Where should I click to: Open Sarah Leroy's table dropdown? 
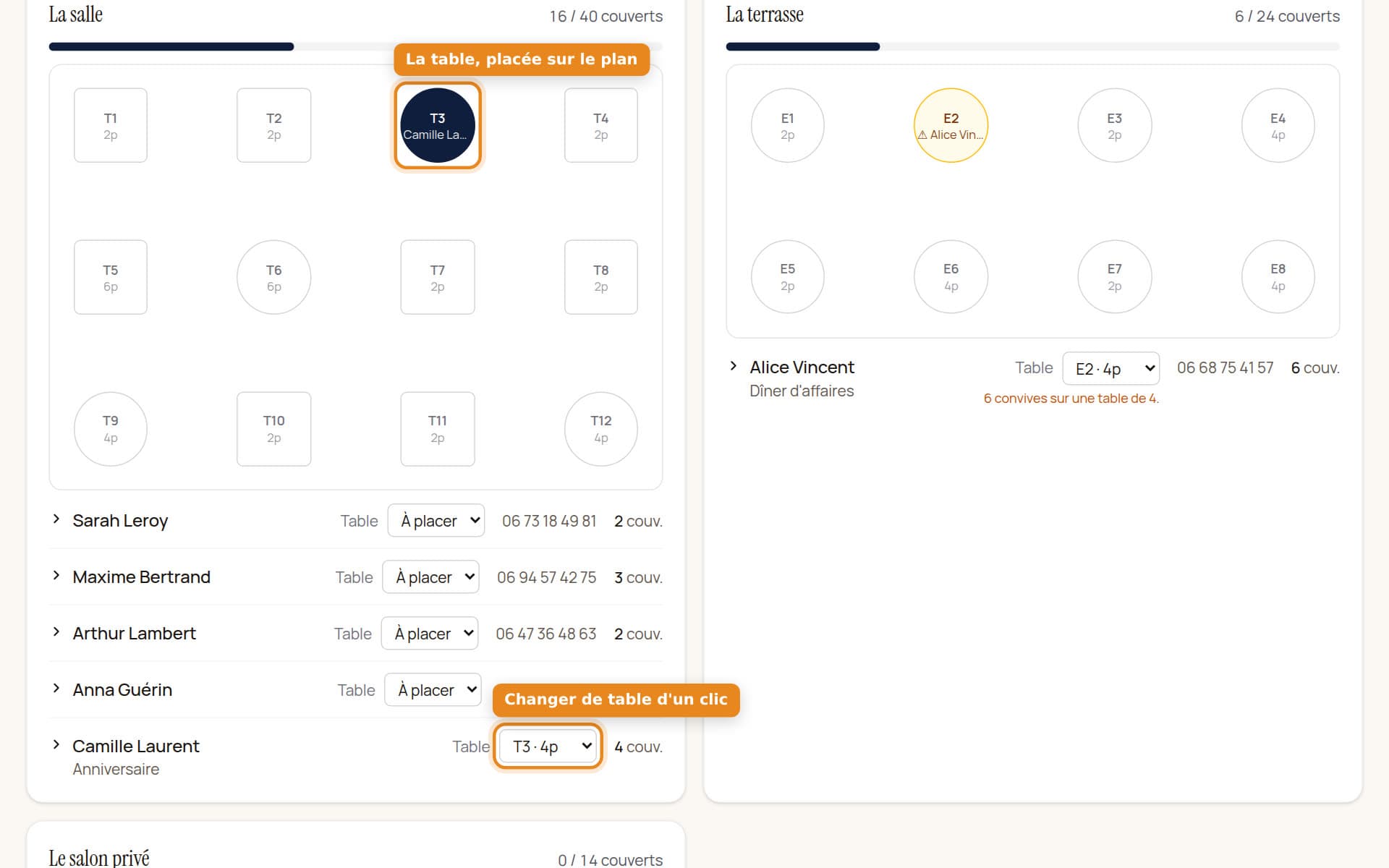point(436,521)
